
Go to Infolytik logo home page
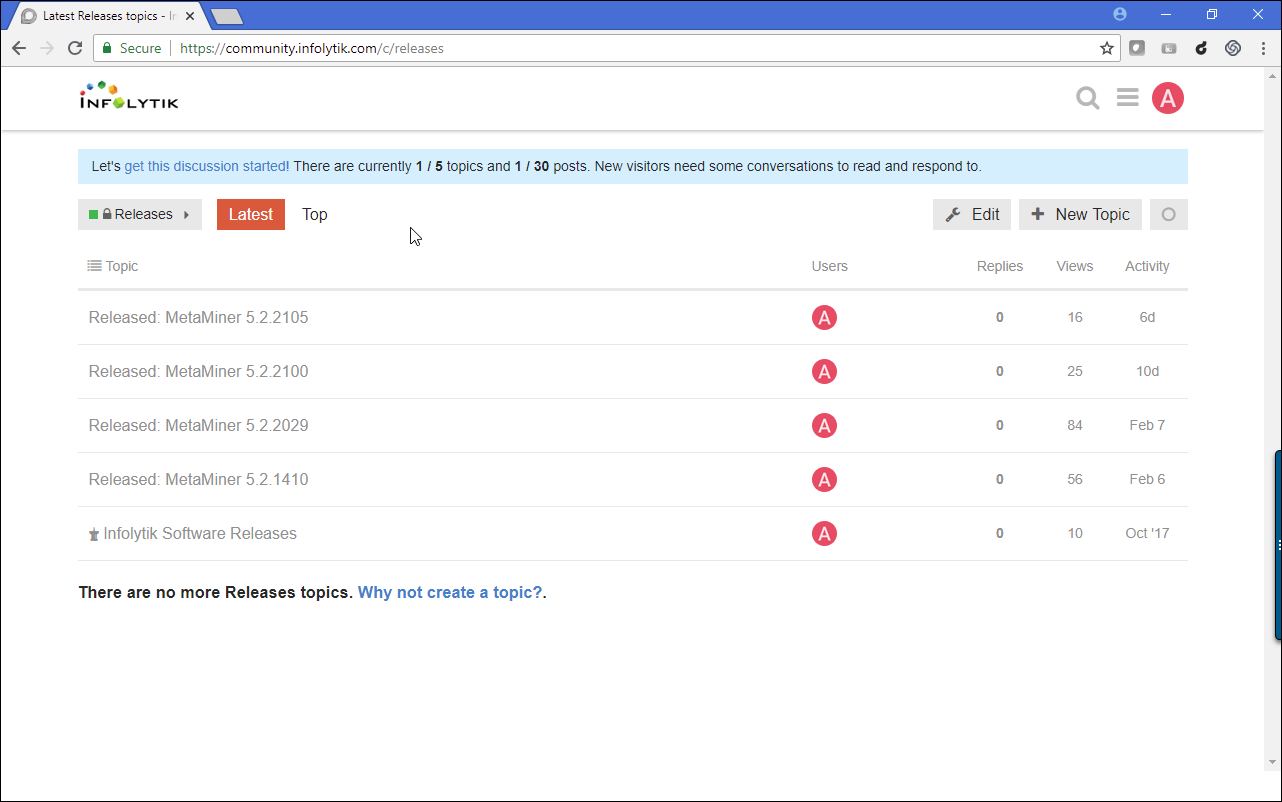click(x=129, y=96)
